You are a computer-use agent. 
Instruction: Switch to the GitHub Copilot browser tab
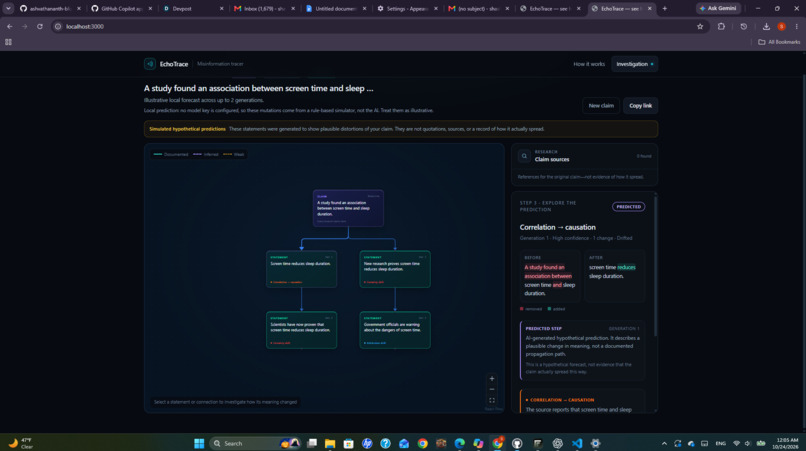pos(122,9)
